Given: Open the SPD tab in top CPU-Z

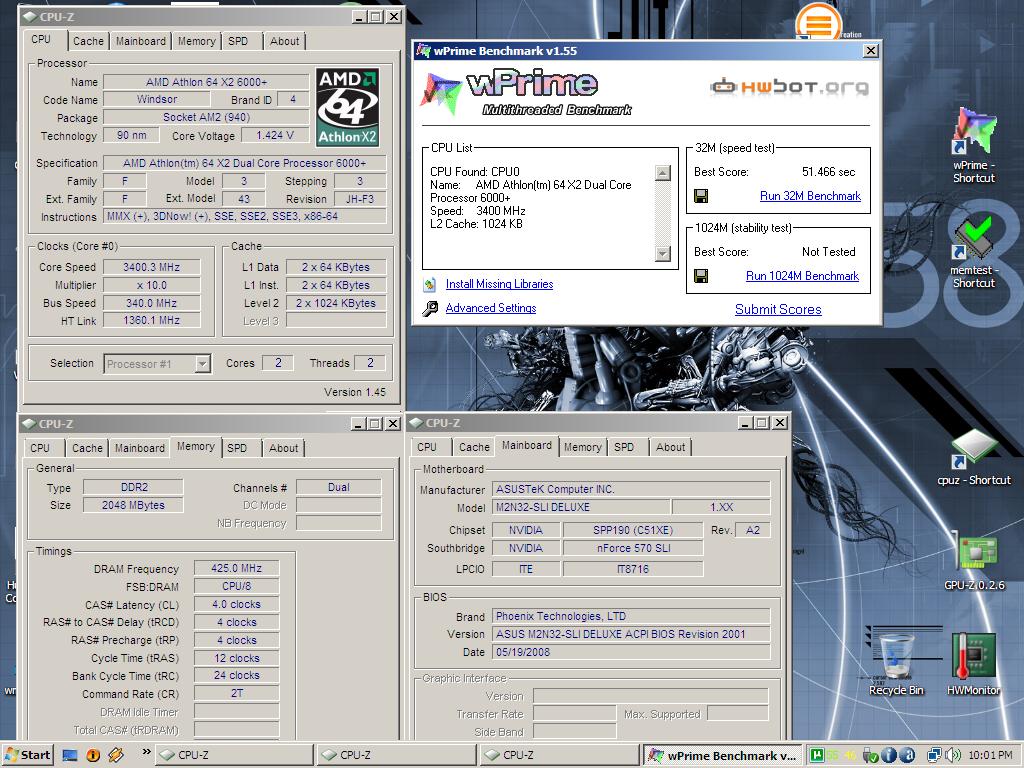Looking at the screenshot, I should point(238,41).
